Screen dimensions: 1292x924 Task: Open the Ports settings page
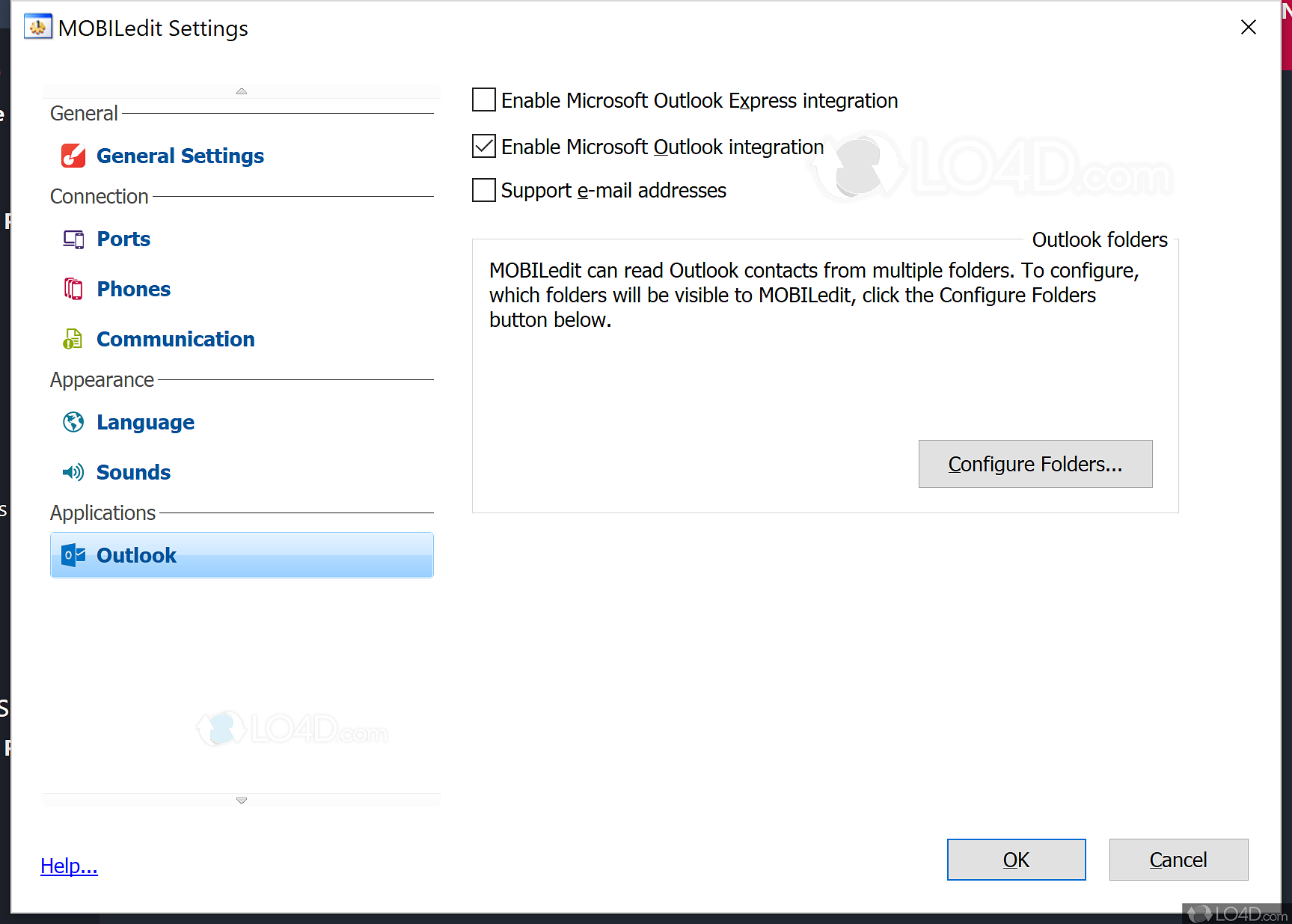pos(123,239)
